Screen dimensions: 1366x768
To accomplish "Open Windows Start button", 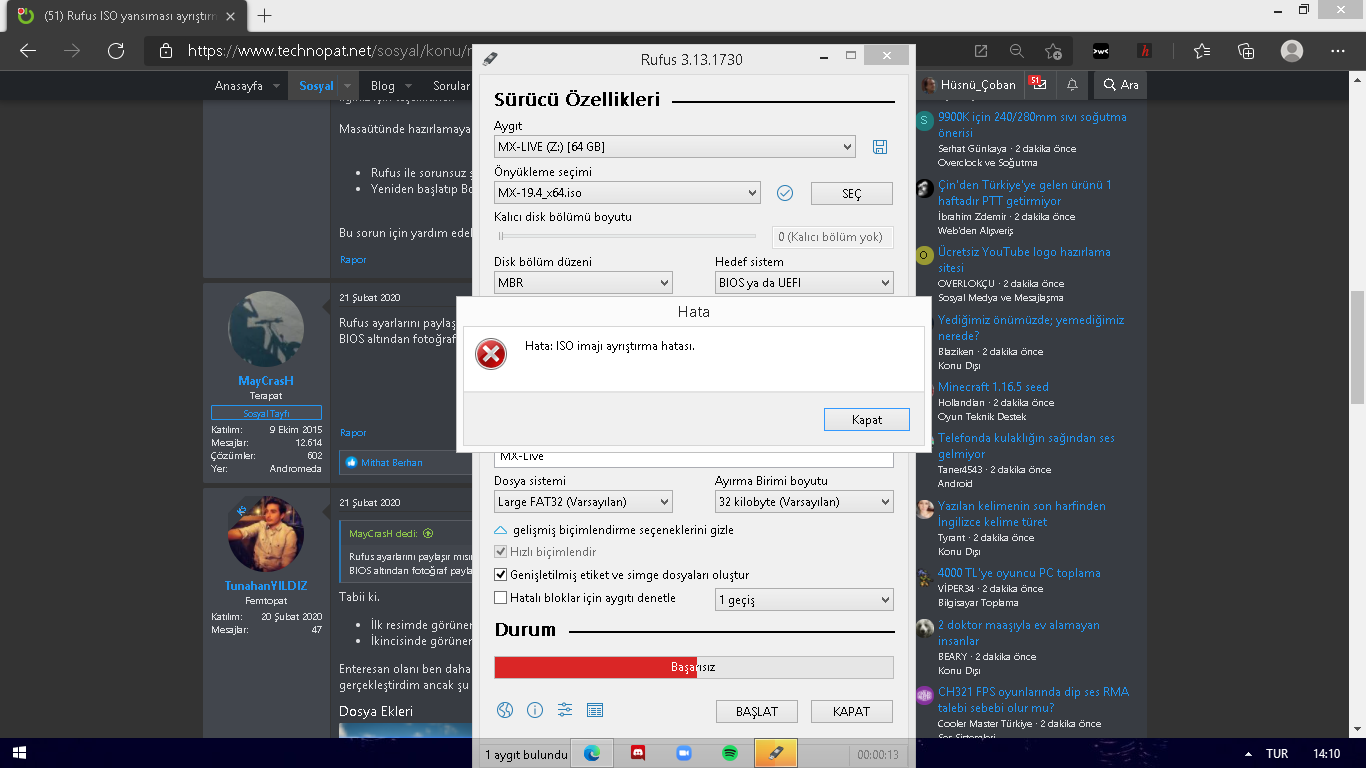I will click(19, 753).
